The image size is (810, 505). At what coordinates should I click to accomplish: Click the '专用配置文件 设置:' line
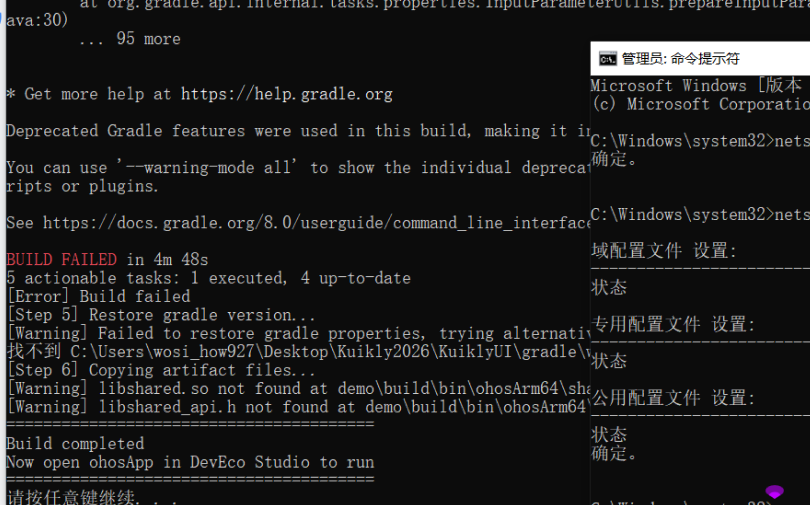click(673, 324)
